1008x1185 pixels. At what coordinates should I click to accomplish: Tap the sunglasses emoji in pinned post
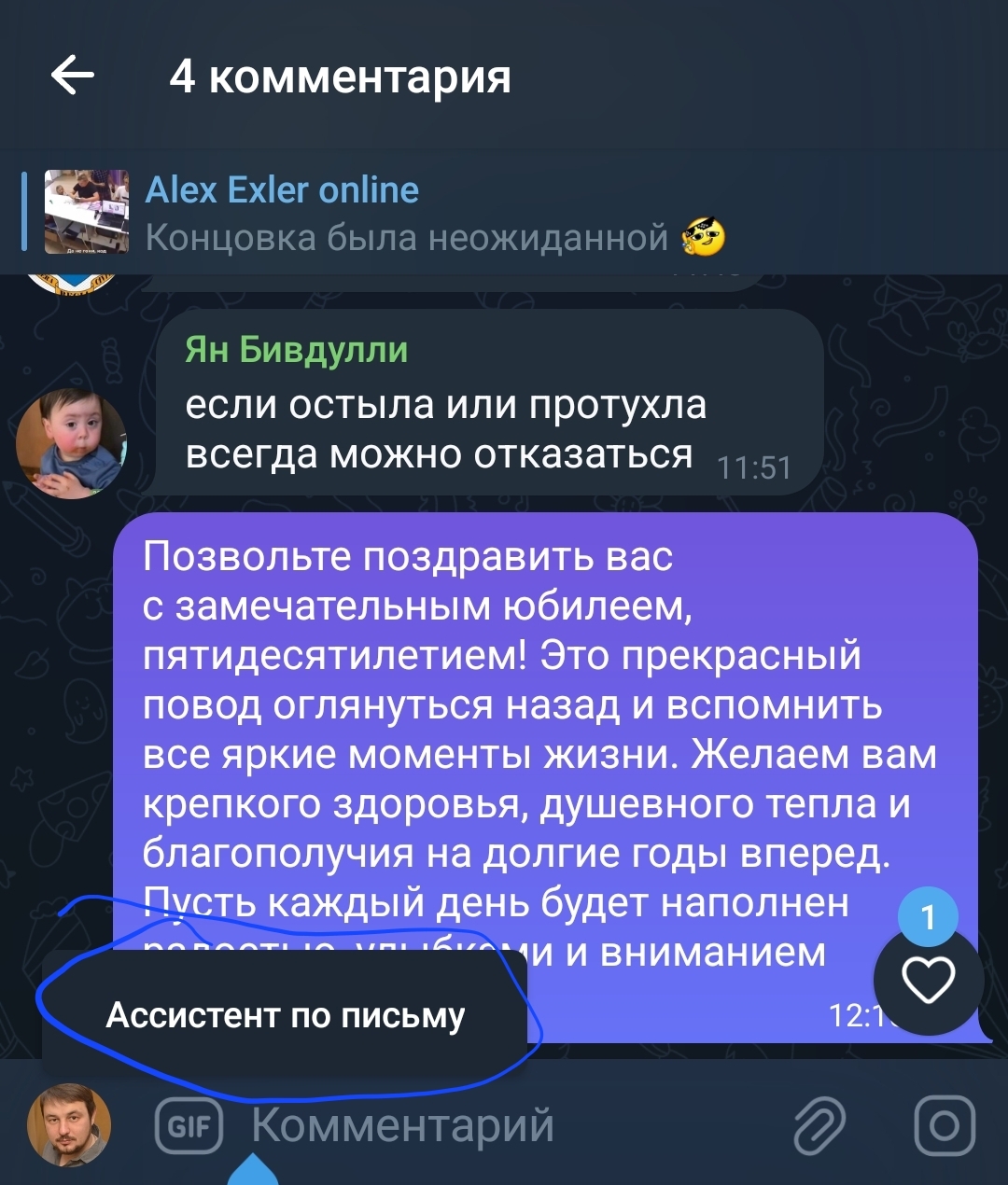(703, 237)
